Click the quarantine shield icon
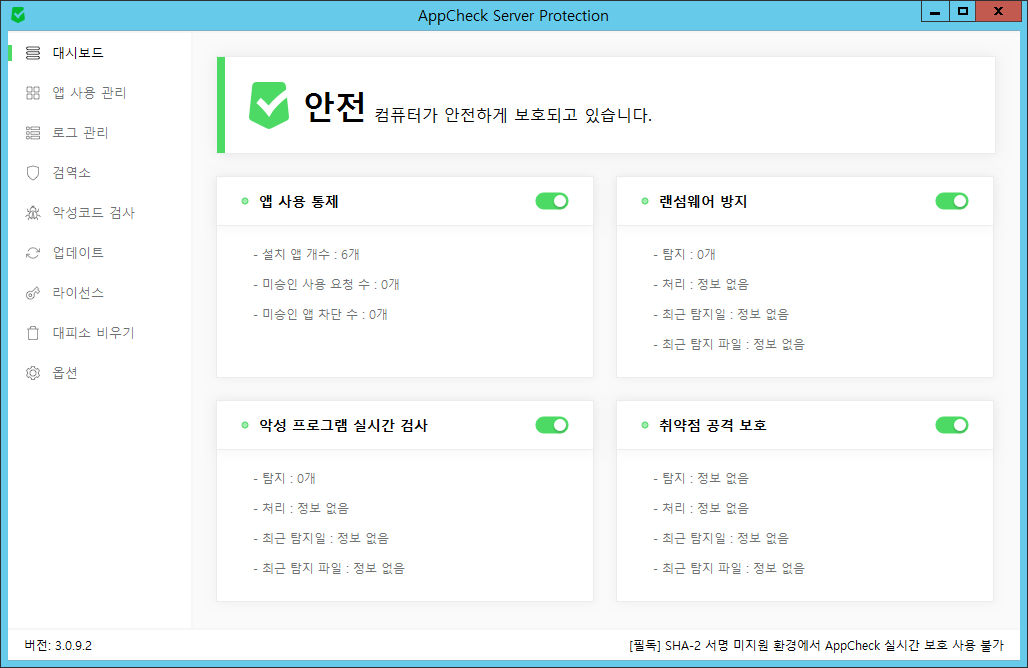The height and width of the screenshot is (668, 1028). tap(33, 173)
